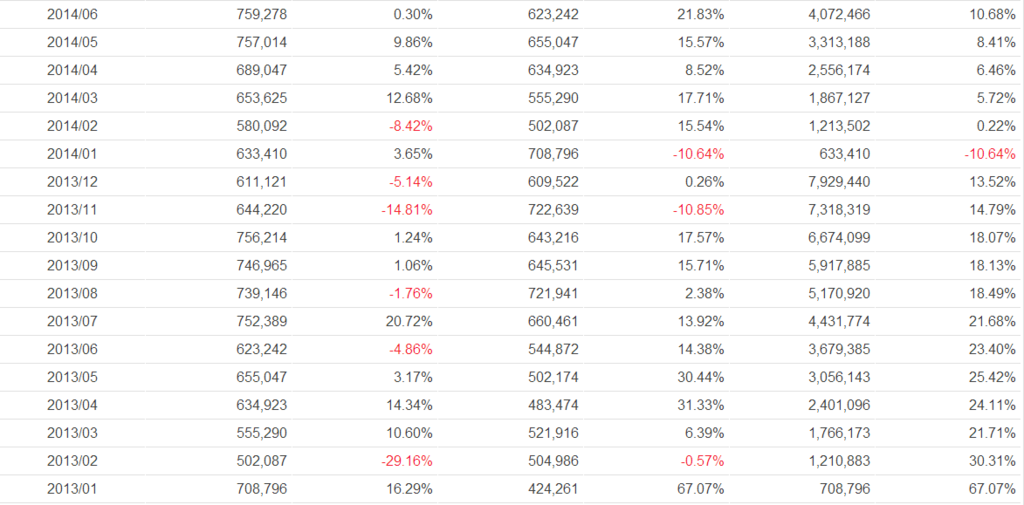
Task: Click the red -8.42% percentage
Action: tap(408, 126)
